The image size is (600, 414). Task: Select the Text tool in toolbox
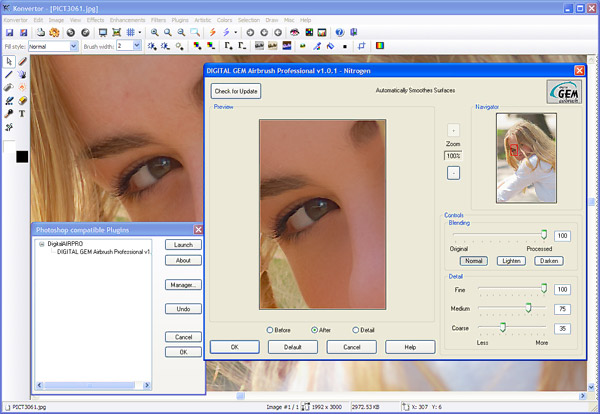tap(22, 114)
